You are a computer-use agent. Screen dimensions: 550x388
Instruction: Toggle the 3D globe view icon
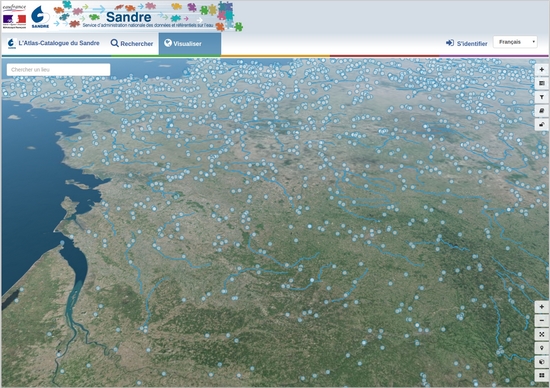[x=542, y=361]
